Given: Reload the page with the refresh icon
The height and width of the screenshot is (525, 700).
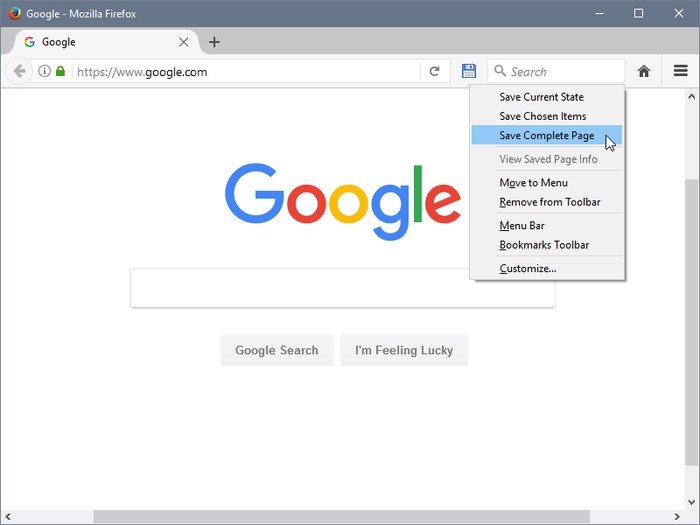Looking at the screenshot, I should click(434, 71).
